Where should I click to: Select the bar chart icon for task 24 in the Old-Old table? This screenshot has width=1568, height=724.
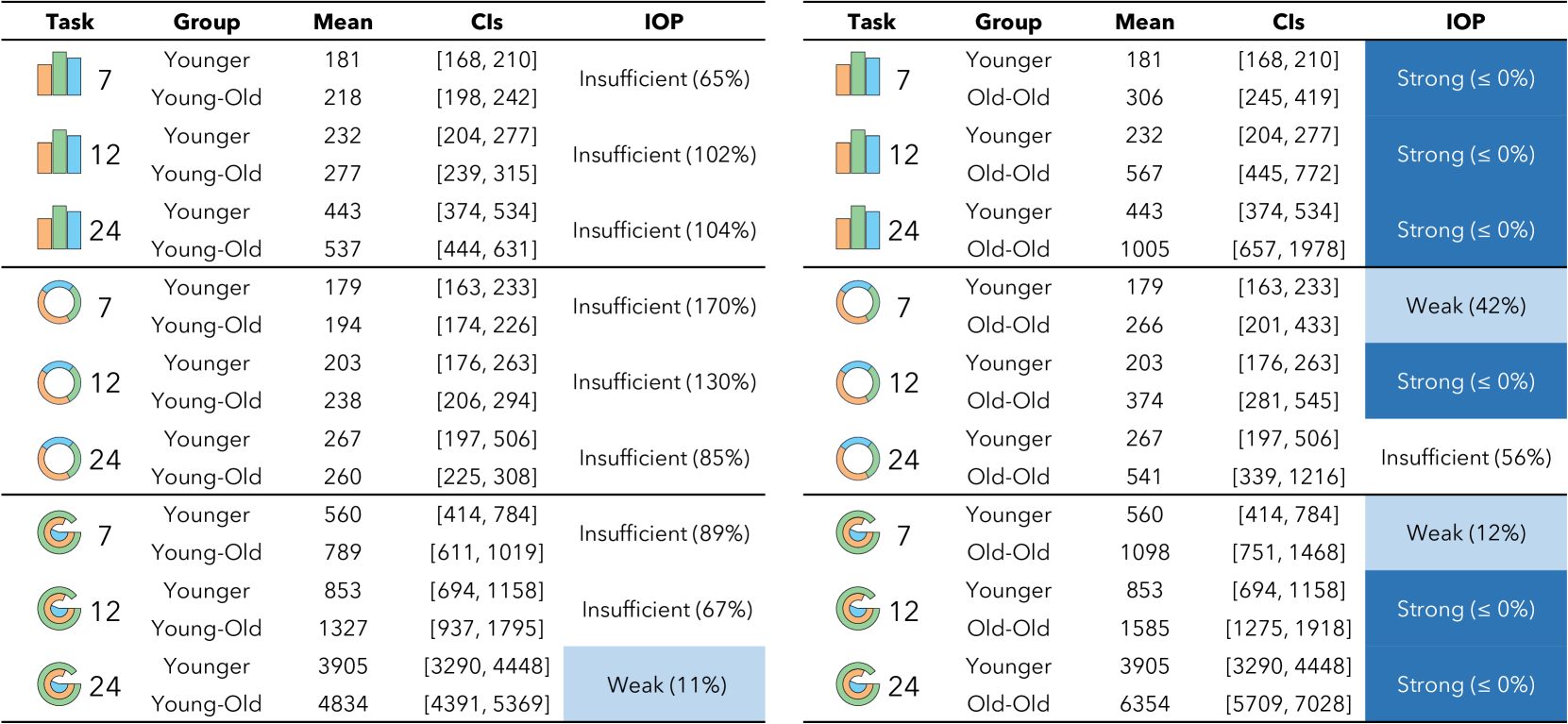pyautogui.click(x=857, y=227)
